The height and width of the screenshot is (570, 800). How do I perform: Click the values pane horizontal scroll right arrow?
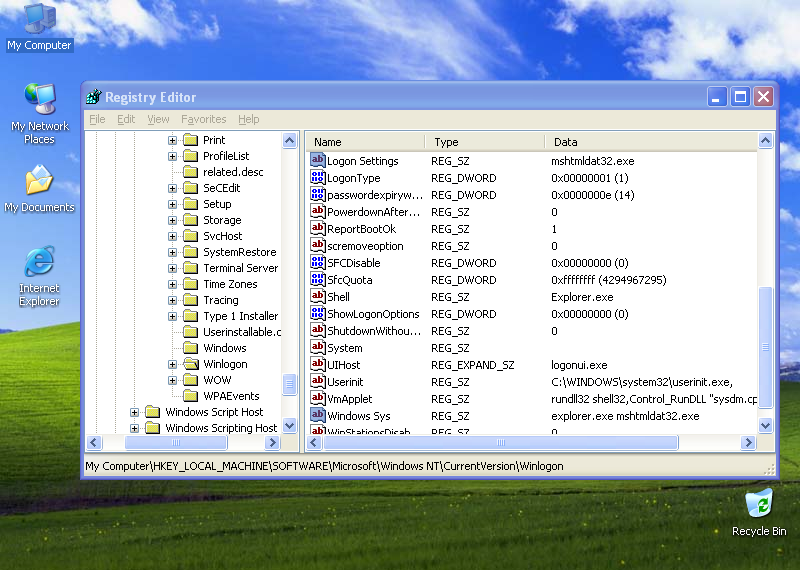click(x=749, y=442)
